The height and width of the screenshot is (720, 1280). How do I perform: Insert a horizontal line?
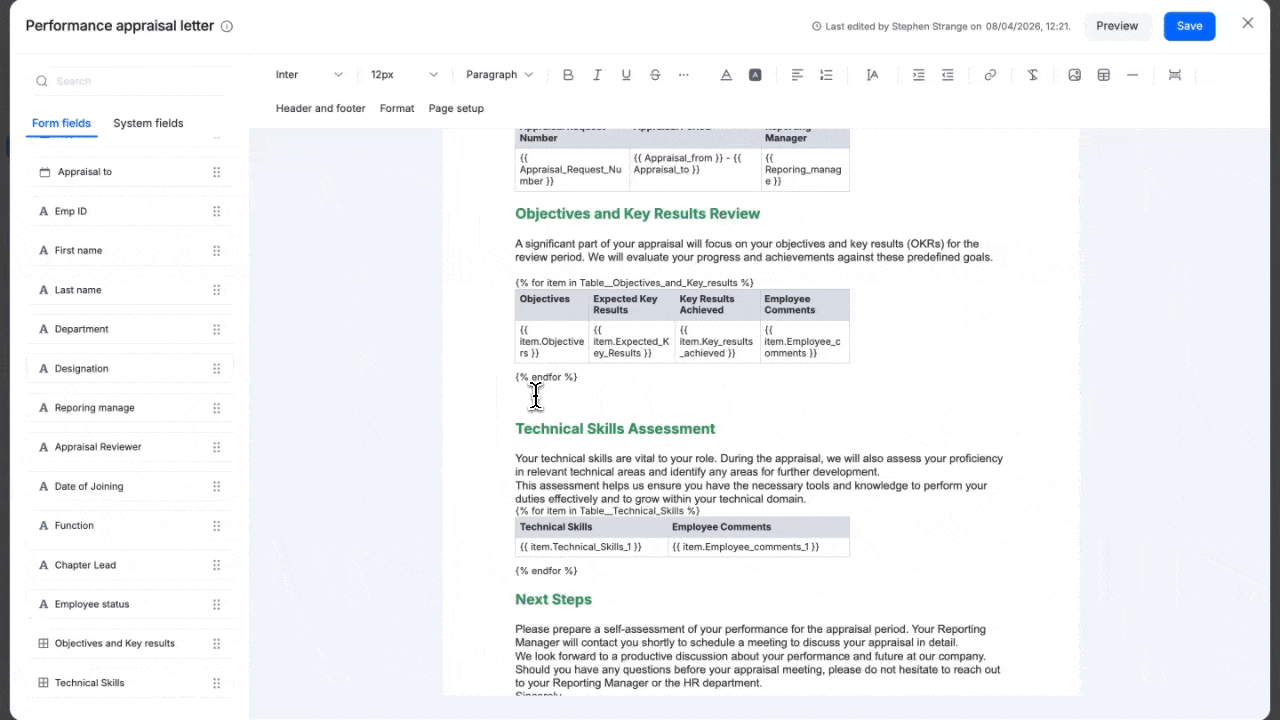(1133, 75)
